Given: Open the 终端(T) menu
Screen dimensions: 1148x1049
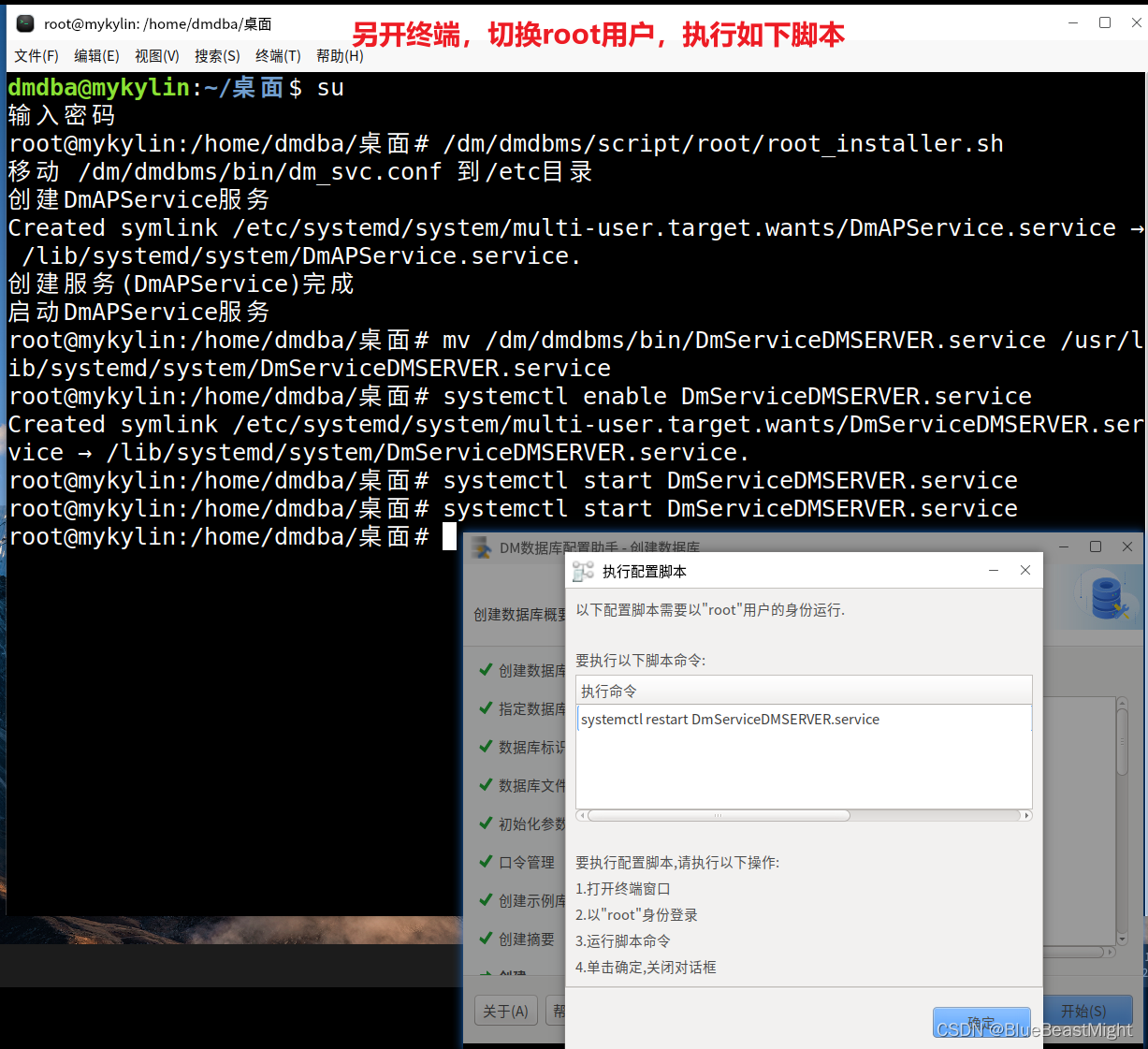Looking at the screenshot, I should point(278,56).
